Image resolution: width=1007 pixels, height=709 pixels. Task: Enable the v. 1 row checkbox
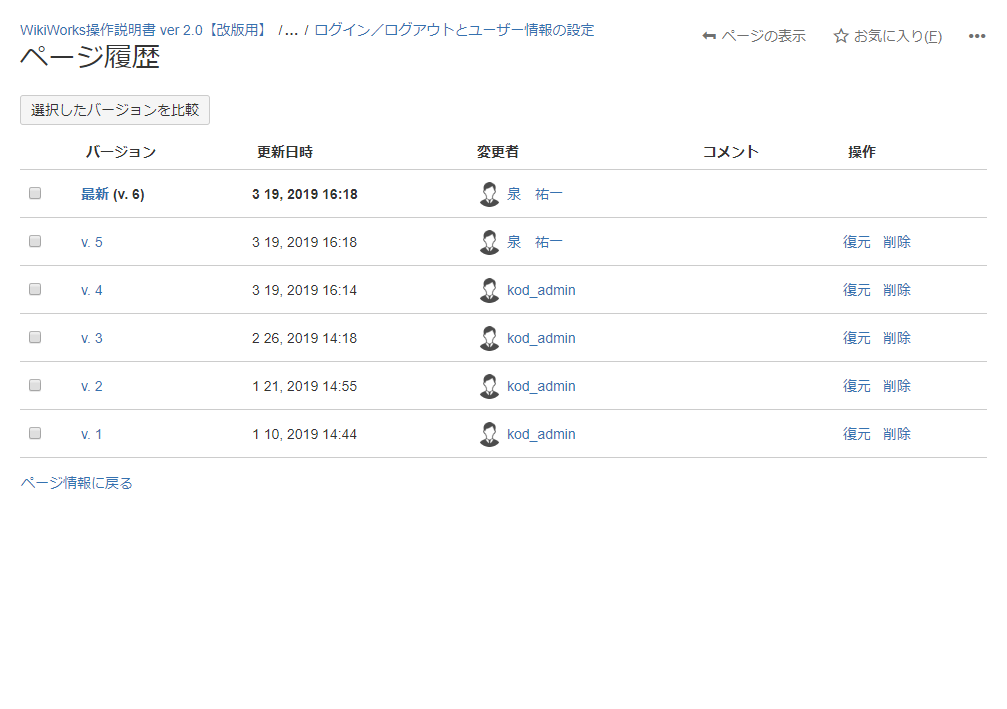[35, 433]
